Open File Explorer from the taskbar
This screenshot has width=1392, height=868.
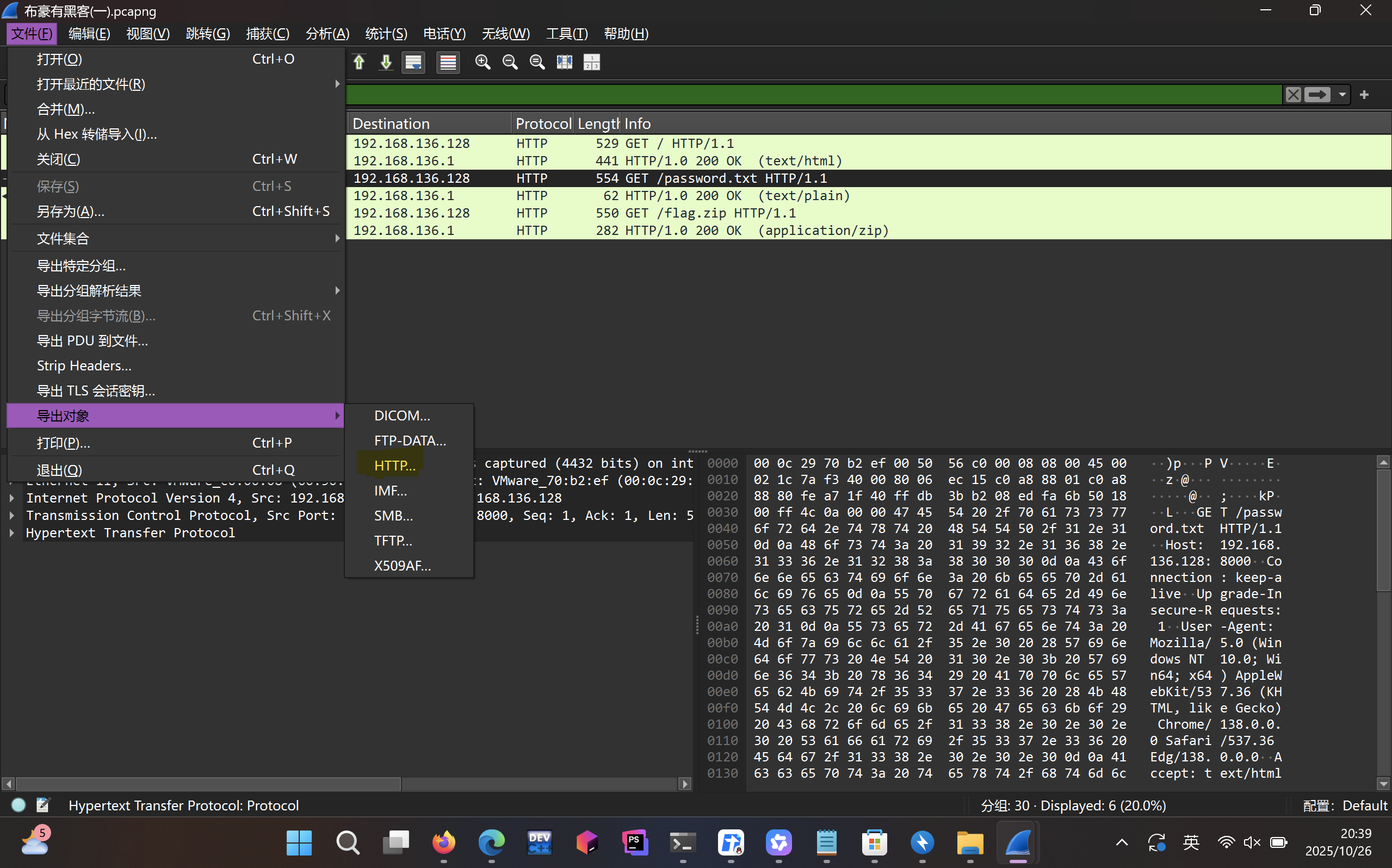tap(970, 842)
